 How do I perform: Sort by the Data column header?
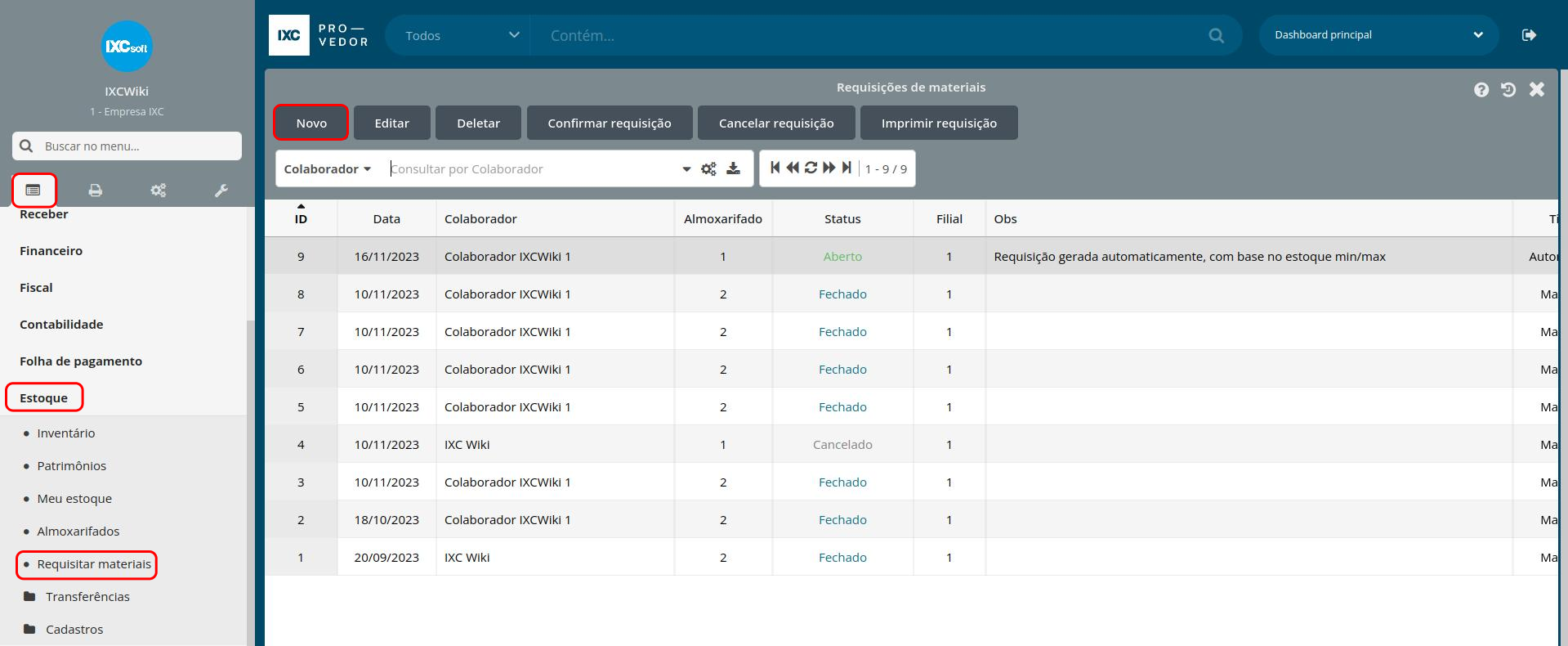pos(386,218)
